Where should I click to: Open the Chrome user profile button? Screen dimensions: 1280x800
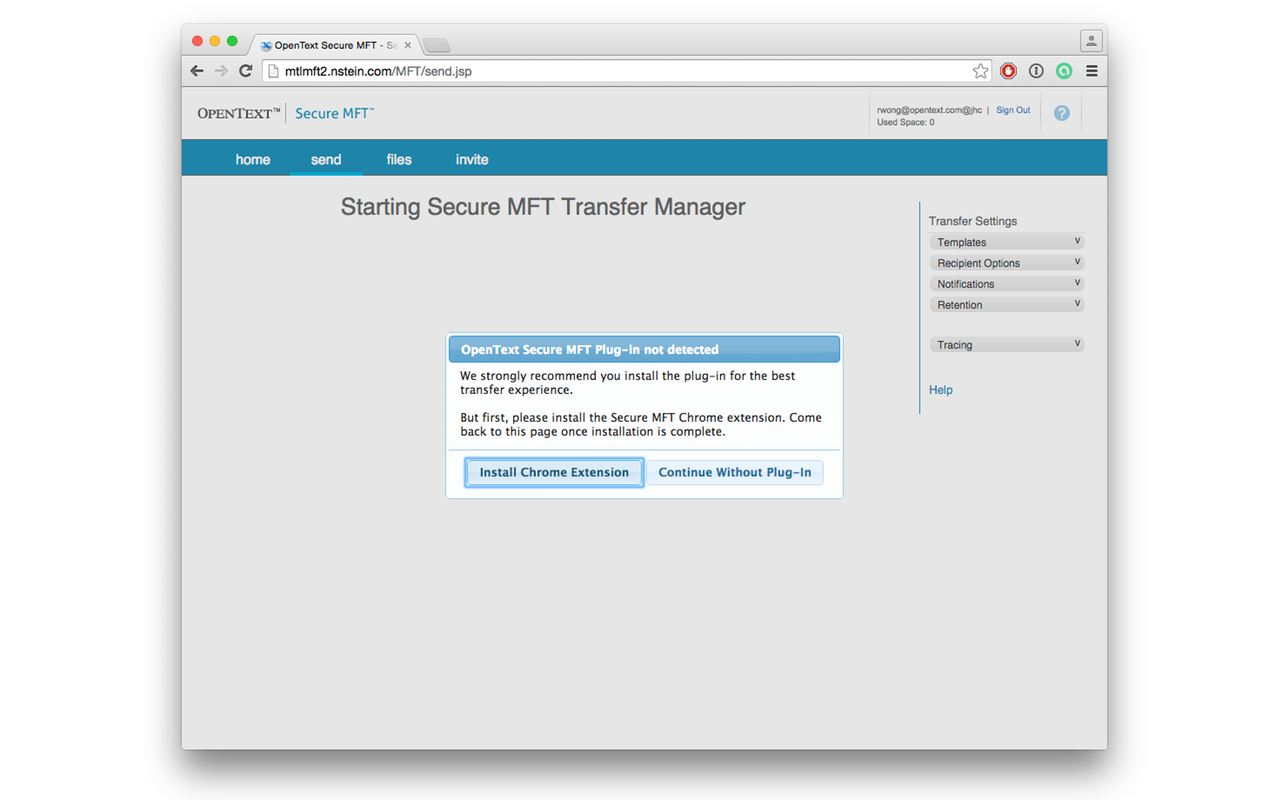1090,40
